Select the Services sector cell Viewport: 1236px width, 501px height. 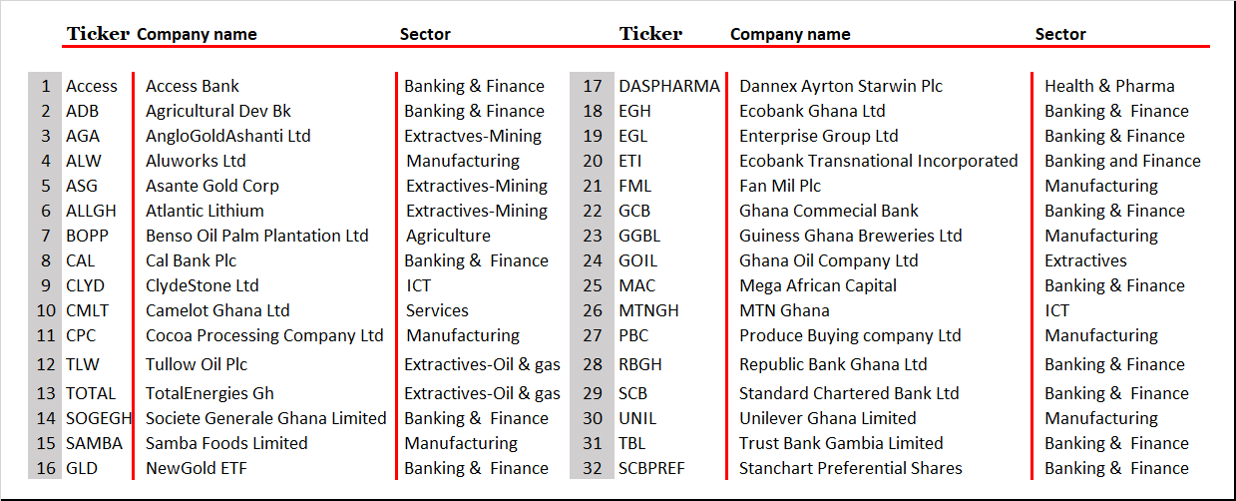(x=437, y=311)
